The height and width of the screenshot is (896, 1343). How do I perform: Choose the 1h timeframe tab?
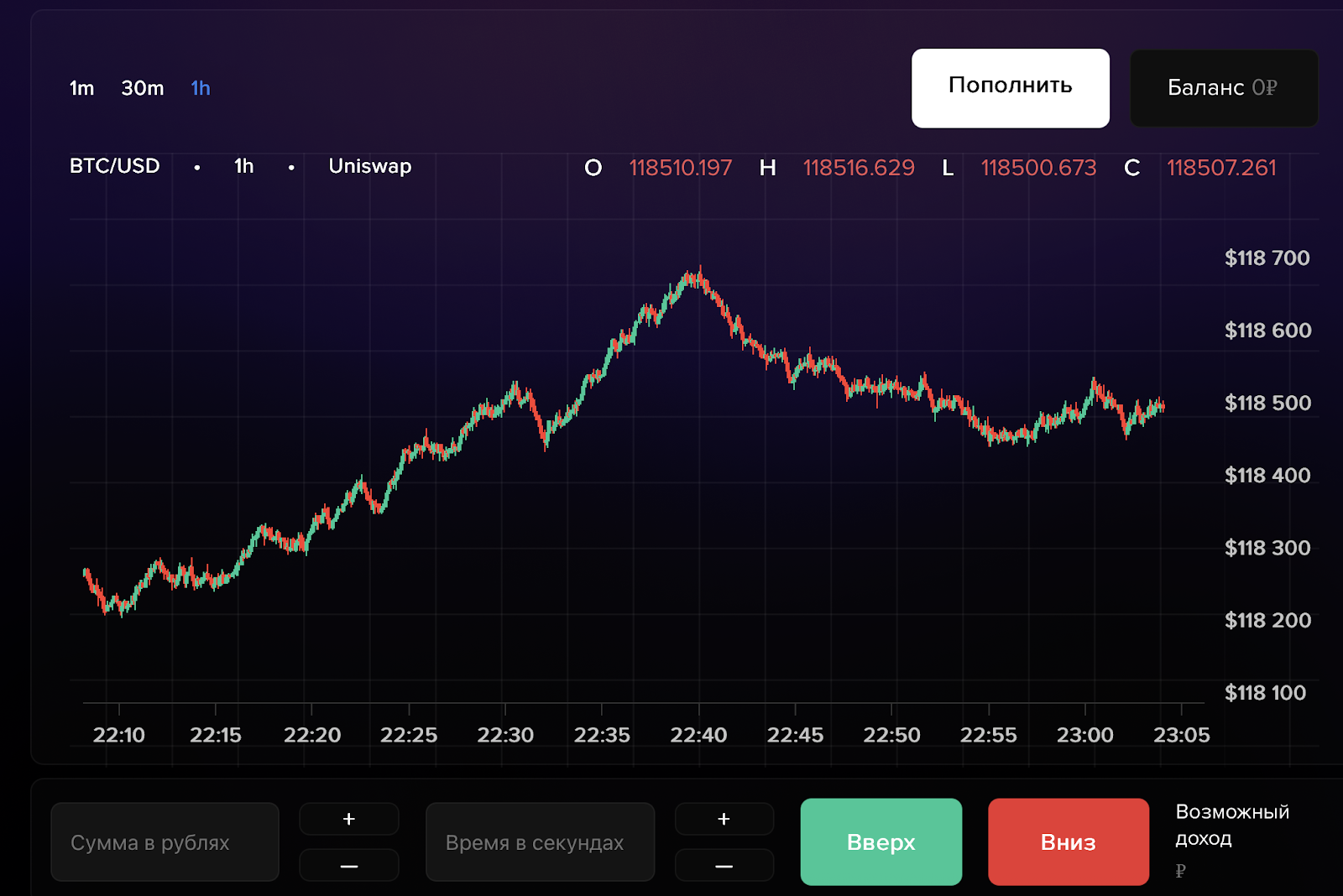(201, 88)
